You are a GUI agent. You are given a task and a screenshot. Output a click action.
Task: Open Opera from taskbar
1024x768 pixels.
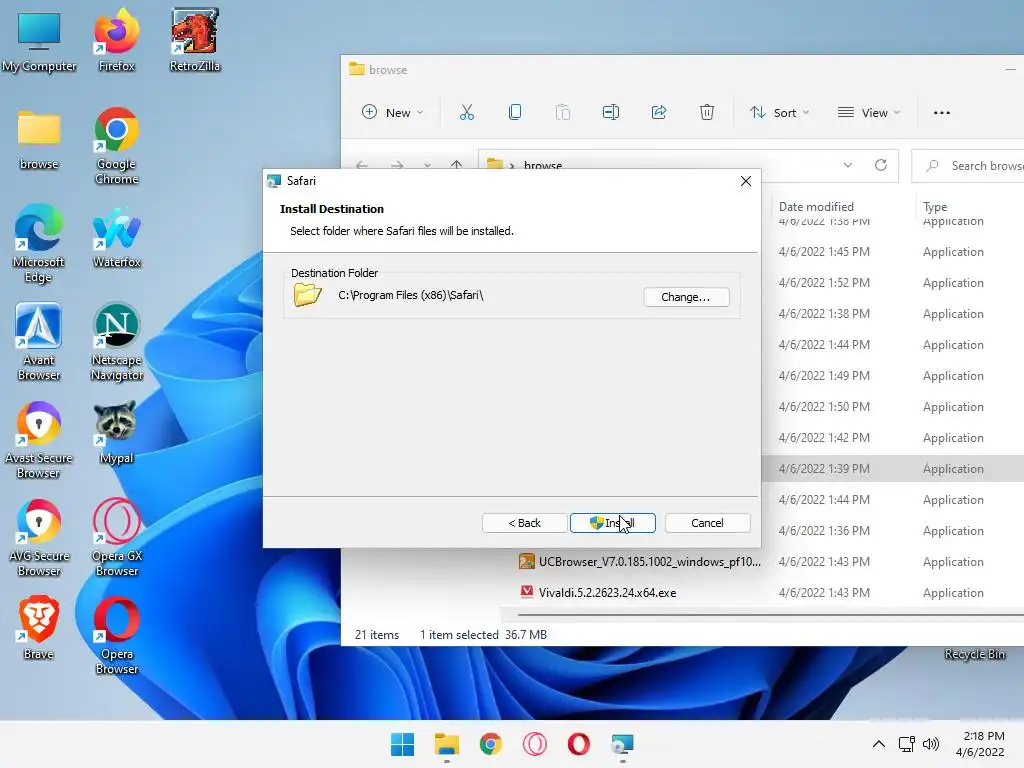click(x=579, y=744)
